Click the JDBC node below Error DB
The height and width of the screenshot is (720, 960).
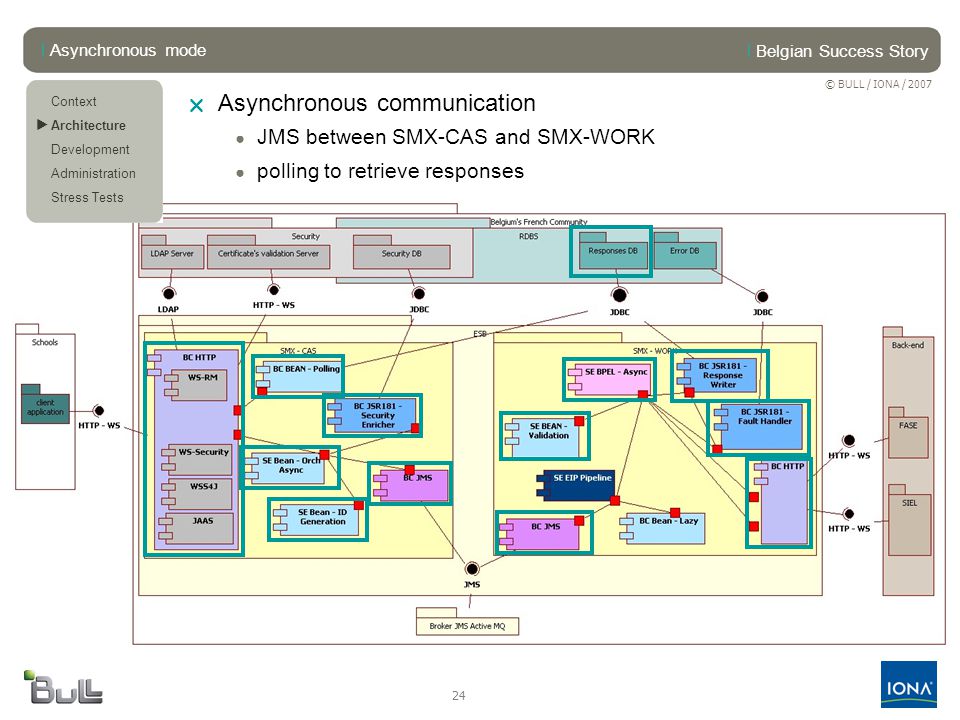coord(762,296)
